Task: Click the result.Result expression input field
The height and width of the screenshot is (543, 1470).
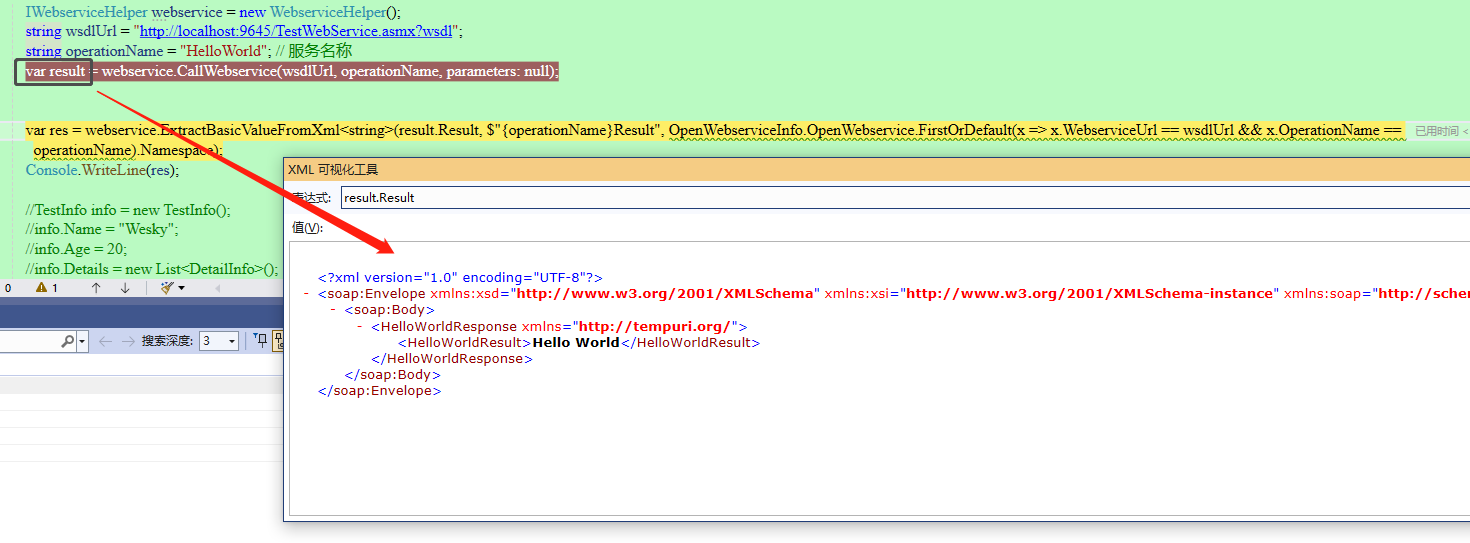Action: coord(900,197)
